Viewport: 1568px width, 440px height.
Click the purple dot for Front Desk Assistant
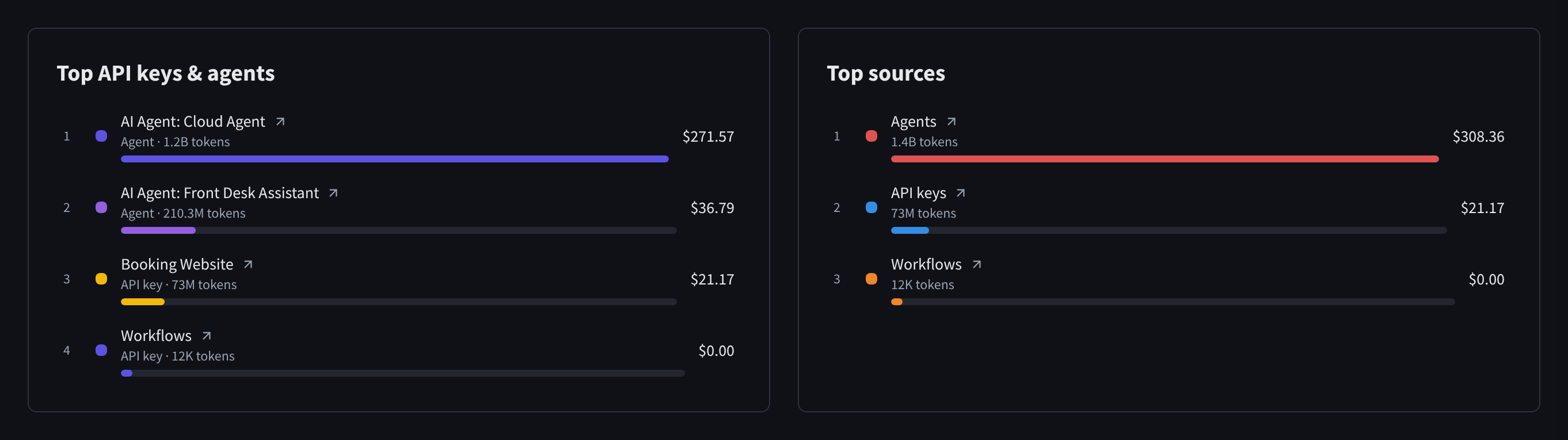[102, 207]
